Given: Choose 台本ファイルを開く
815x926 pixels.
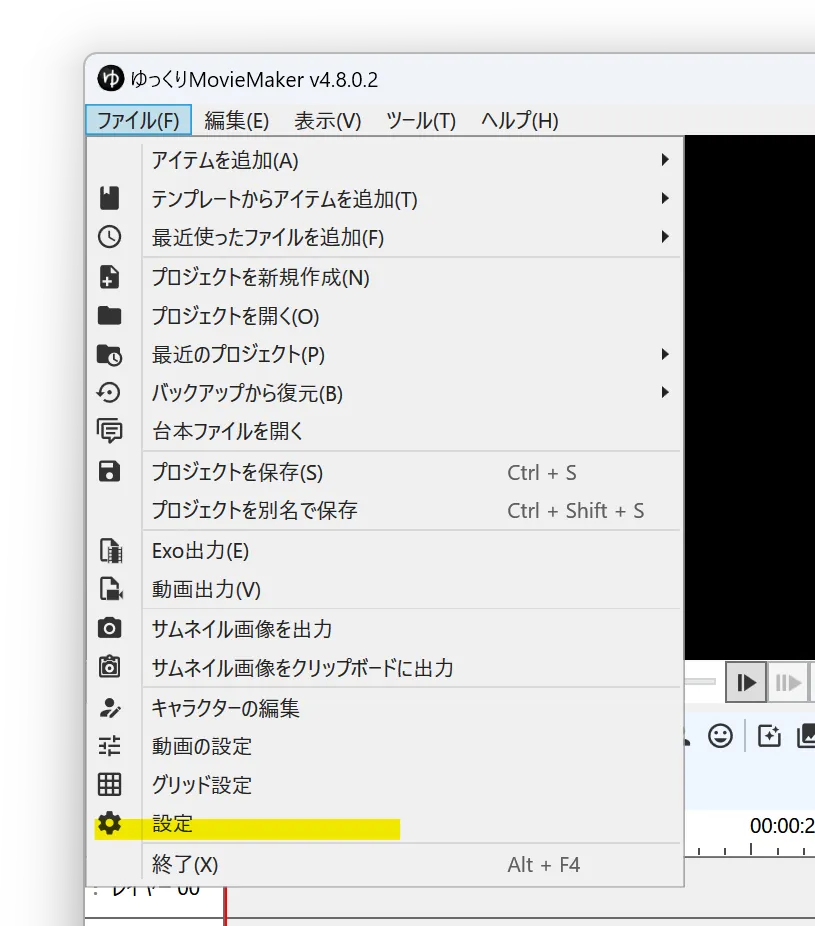Looking at the screenshot, I should [385, 431].
